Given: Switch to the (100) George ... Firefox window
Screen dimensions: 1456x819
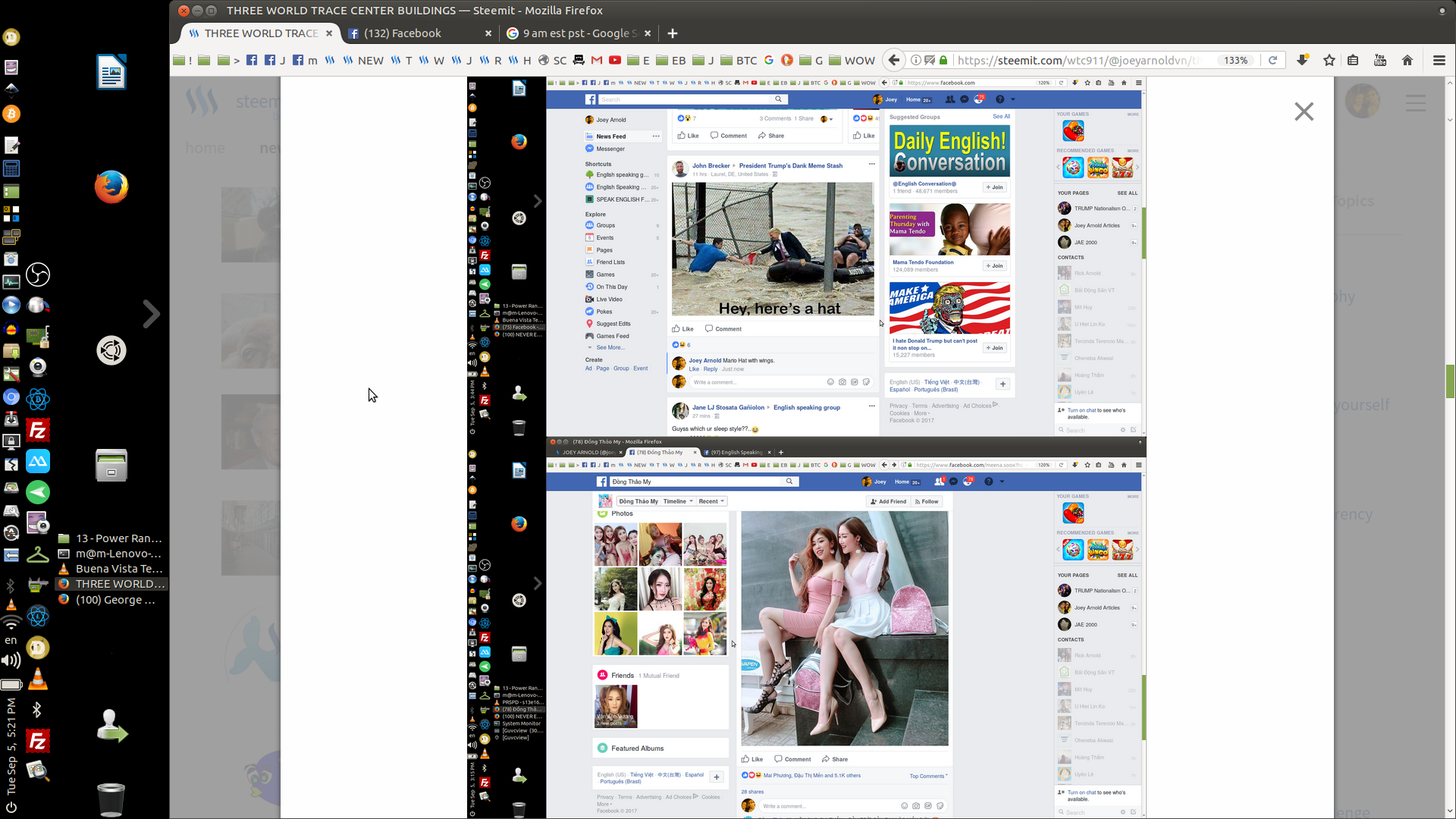Looking at the screenshot, I should click(x=111, y=600).
